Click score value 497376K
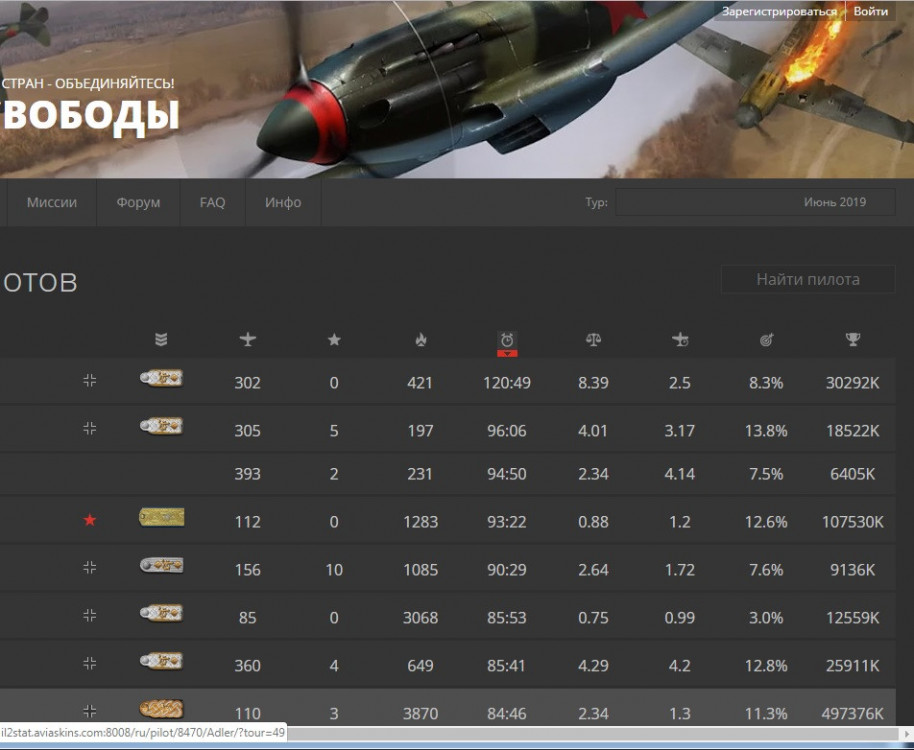Image resolution: width=914 pixels, height=750 pixels. [x=852, y=713]
